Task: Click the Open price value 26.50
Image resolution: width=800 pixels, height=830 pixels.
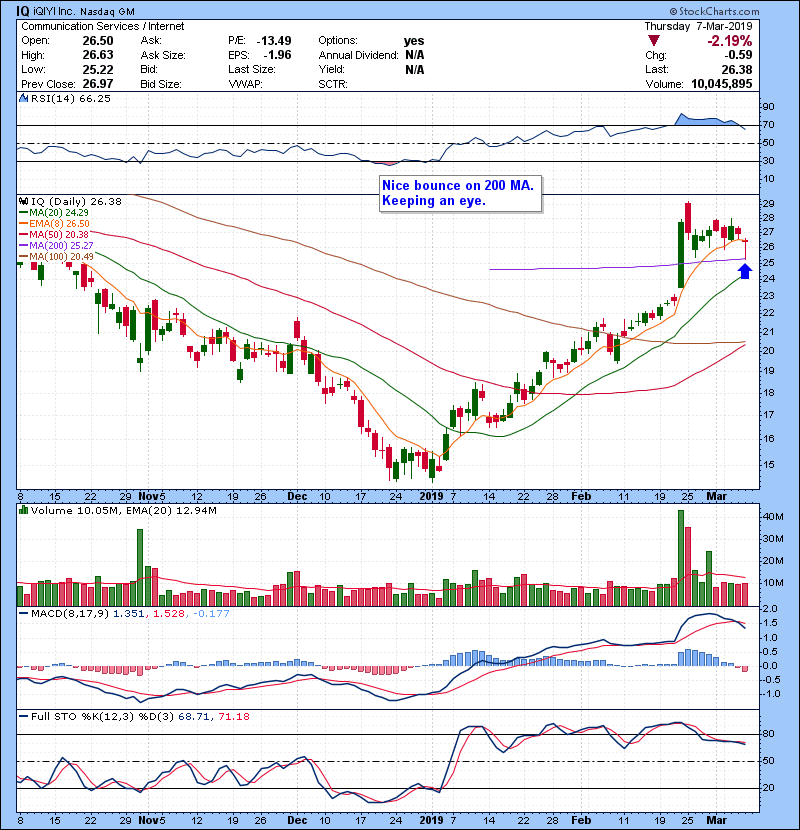Action: [x=98, y=41]
